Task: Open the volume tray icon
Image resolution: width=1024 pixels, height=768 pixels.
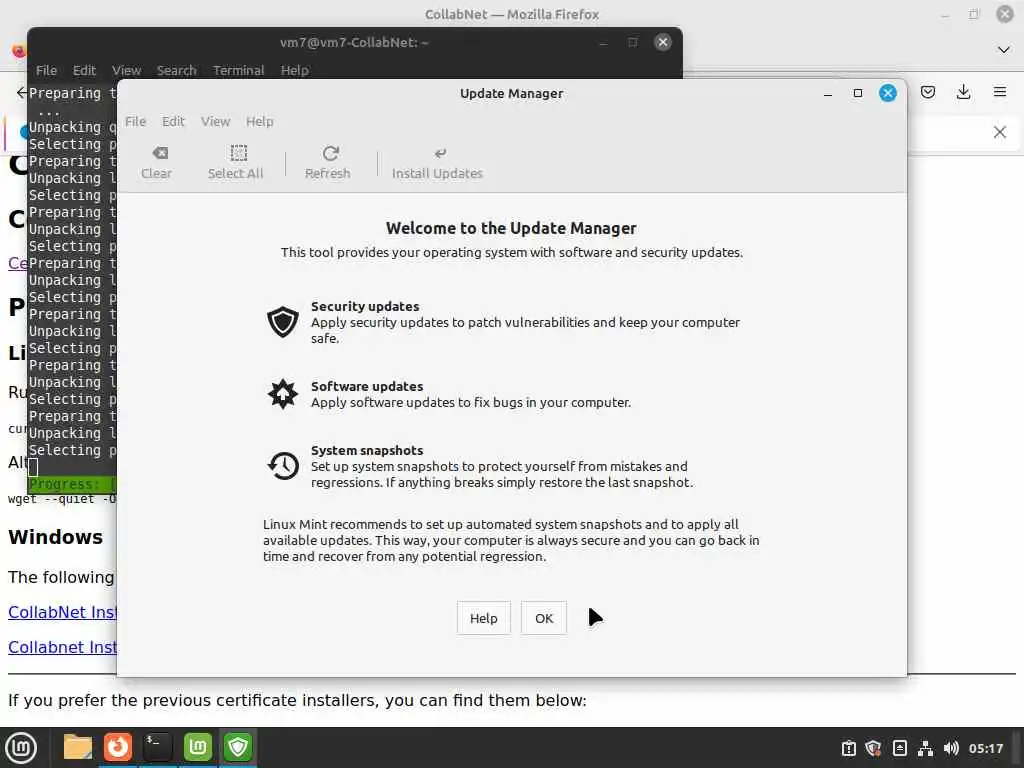Action: tap(952, 748)
